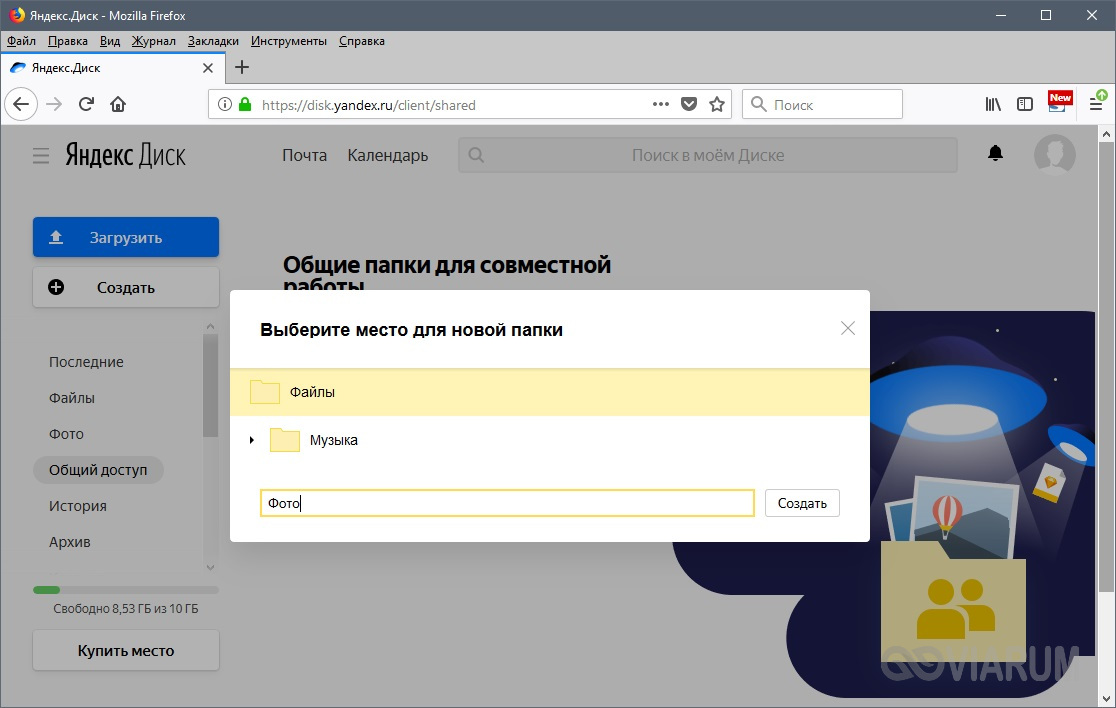Go back using the browser back arrow
This screenshot has height=708, width=1116.
[21, 105]
